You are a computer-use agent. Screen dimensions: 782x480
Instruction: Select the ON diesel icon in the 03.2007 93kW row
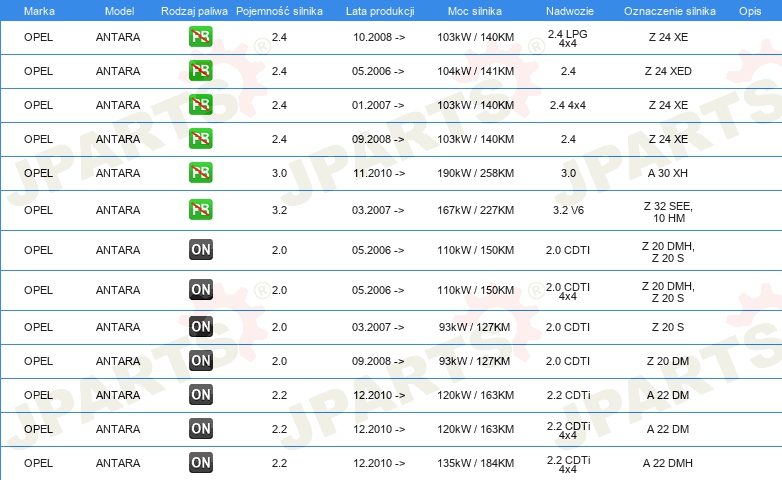pyautogui.click(x=200, y=326)
